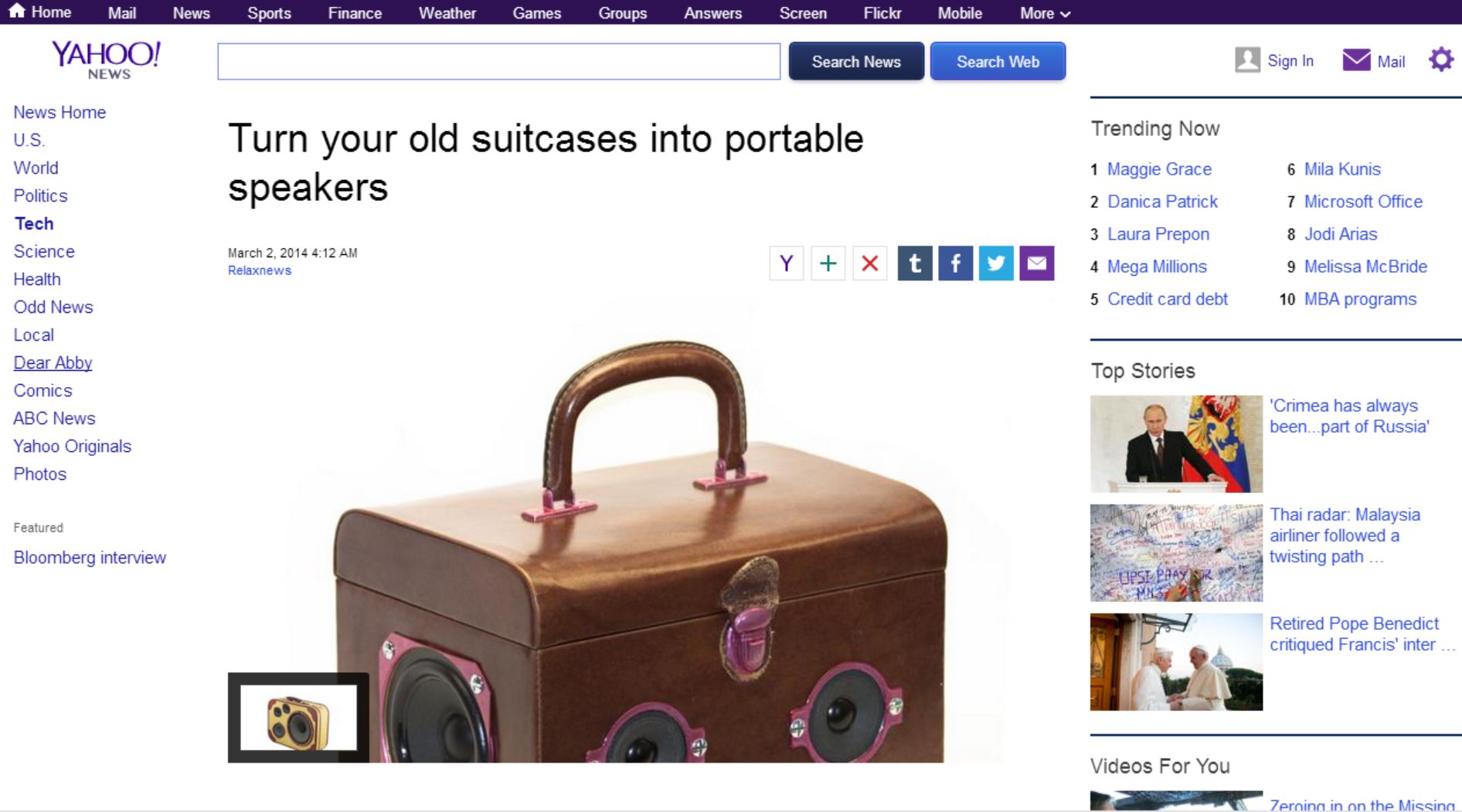Open the Bloomberg interview featured link
Viewport: 1462px width, 812px height.
[90, 557]
